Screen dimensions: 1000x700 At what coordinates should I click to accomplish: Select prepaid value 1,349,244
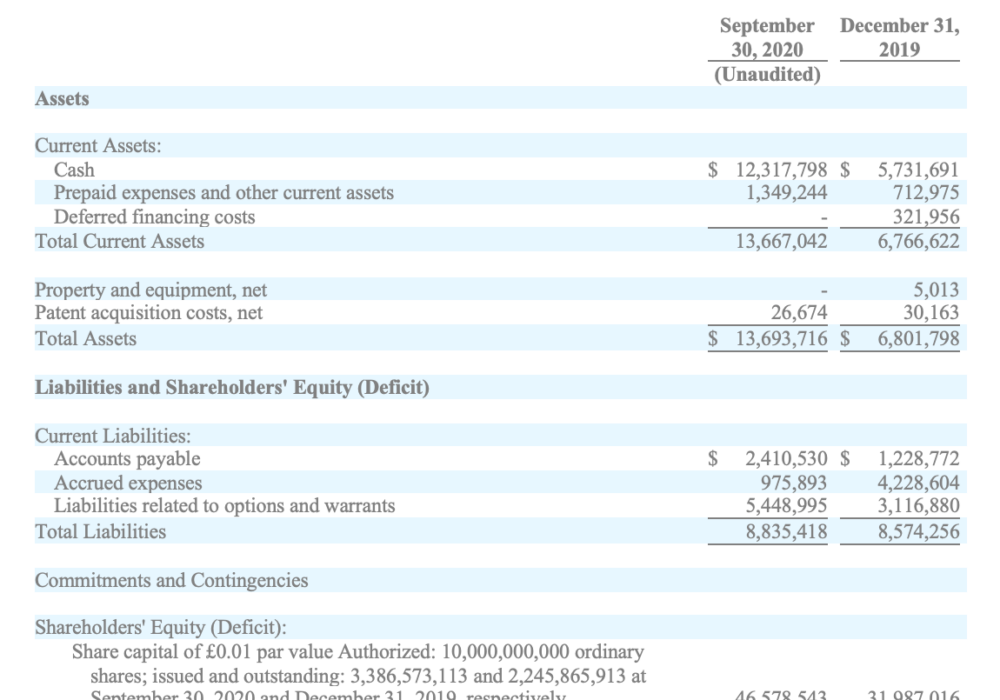coord(786,193)
